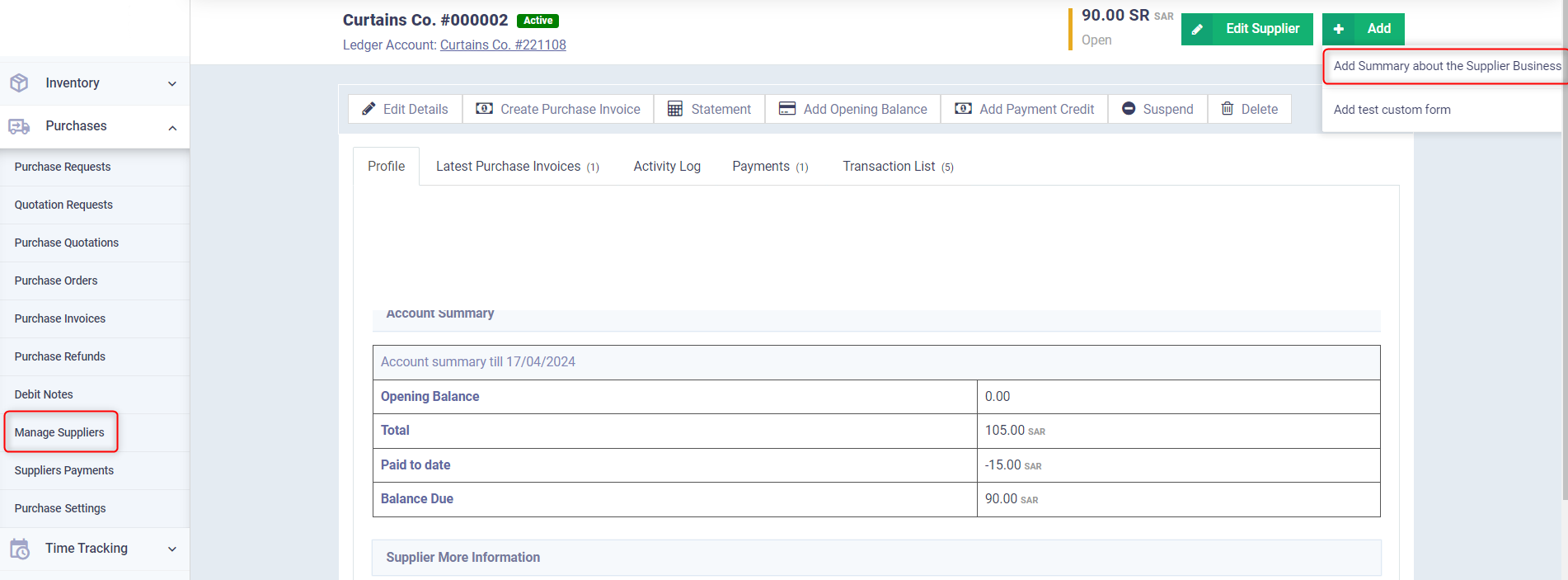Click the Add Payment Credit icon
The image size is (1568, 580).
click(963, 109)
